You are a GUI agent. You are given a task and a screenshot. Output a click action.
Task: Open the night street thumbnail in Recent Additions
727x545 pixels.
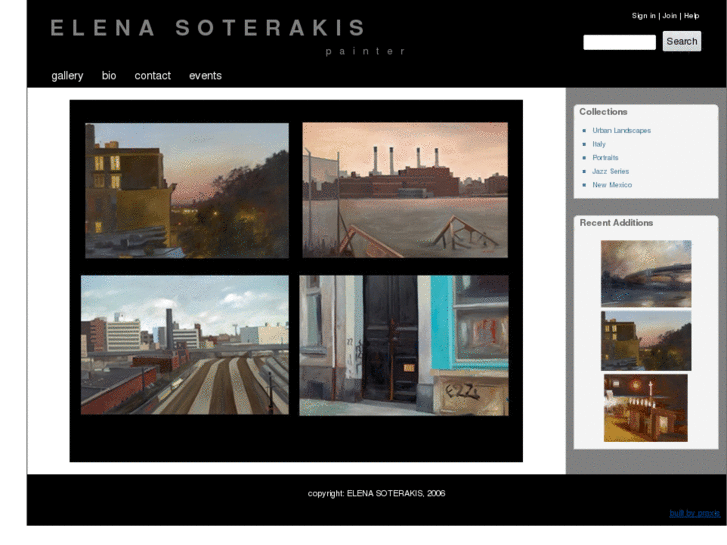pyautogui.click(x=645, y=408)
